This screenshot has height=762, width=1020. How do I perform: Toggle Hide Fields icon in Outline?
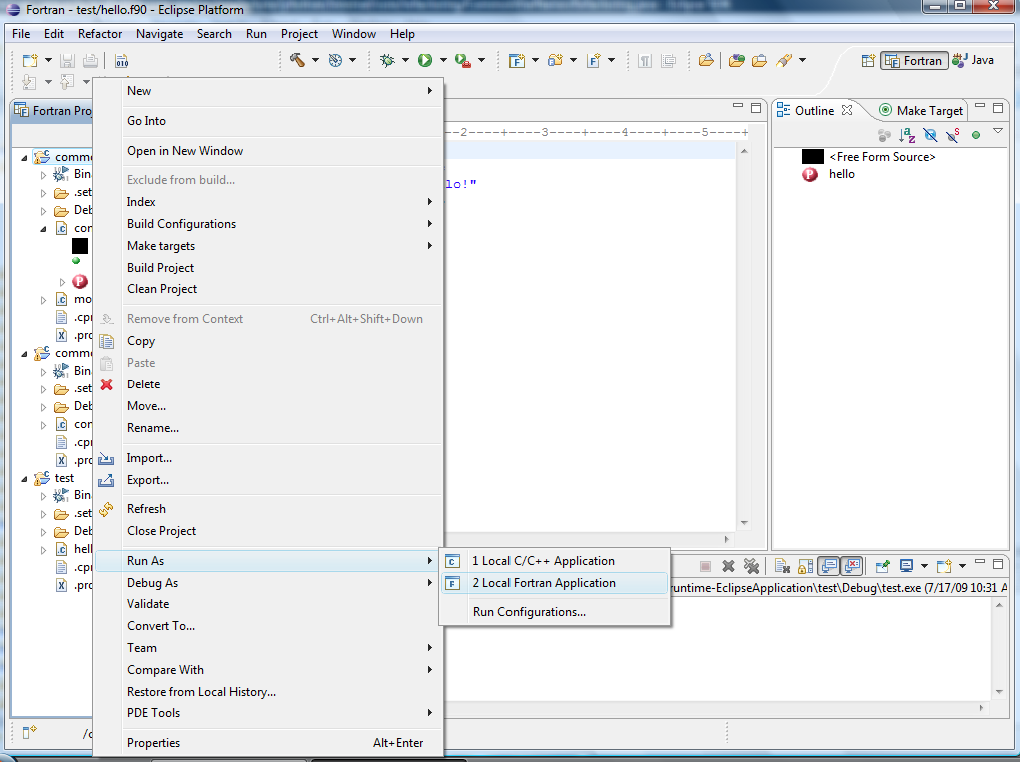(930, 135)
